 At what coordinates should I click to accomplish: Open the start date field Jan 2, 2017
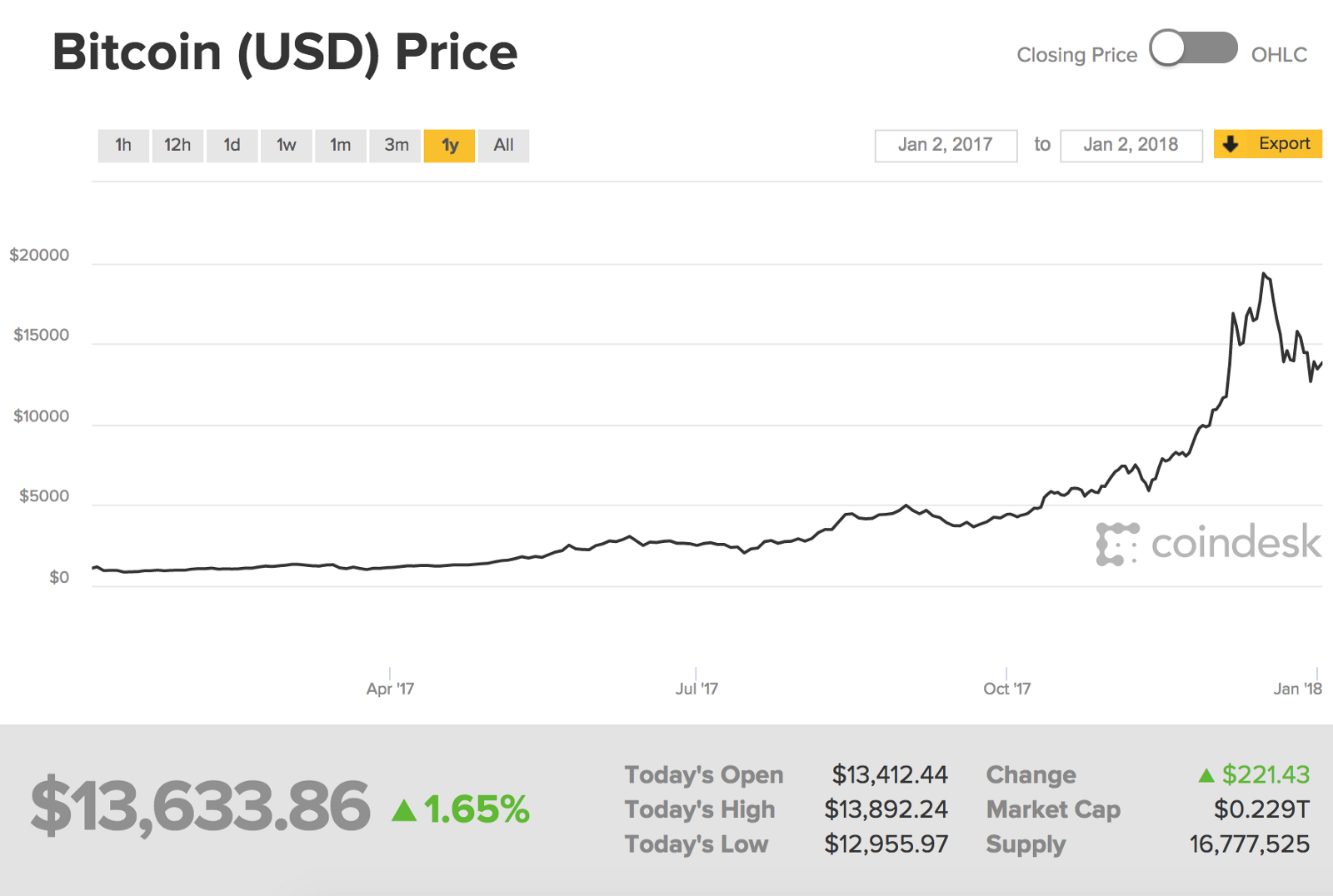click(x=946, y=146)
